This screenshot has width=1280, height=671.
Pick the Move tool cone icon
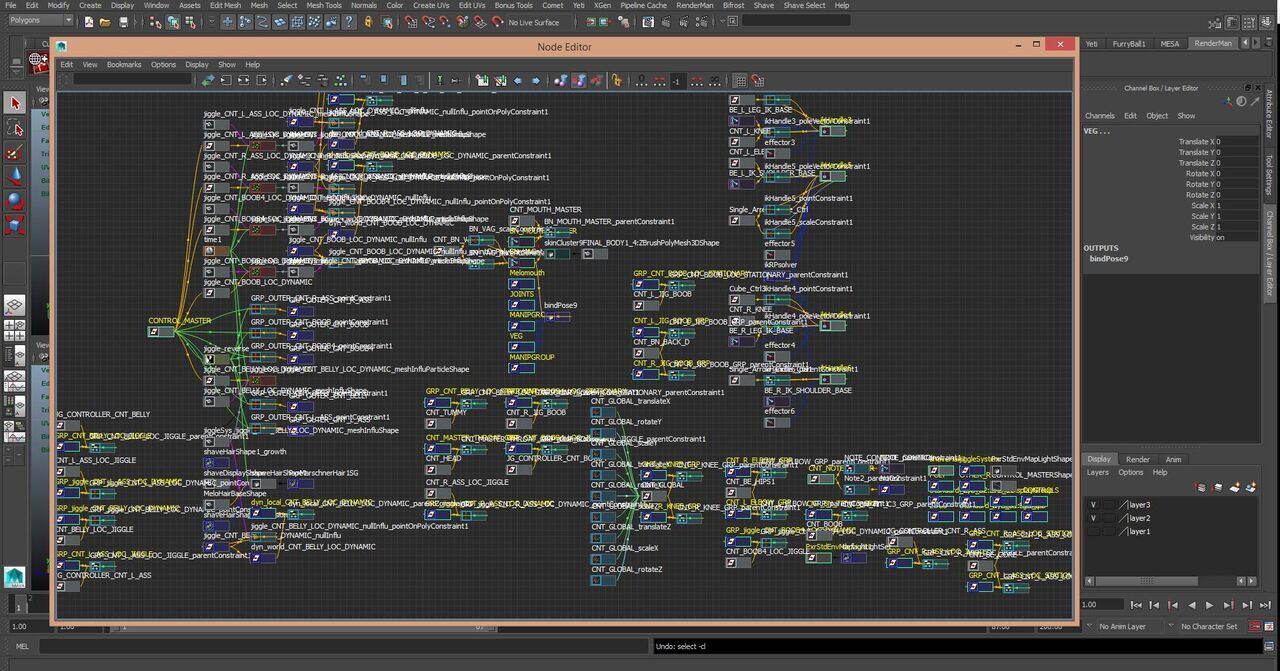15,177
